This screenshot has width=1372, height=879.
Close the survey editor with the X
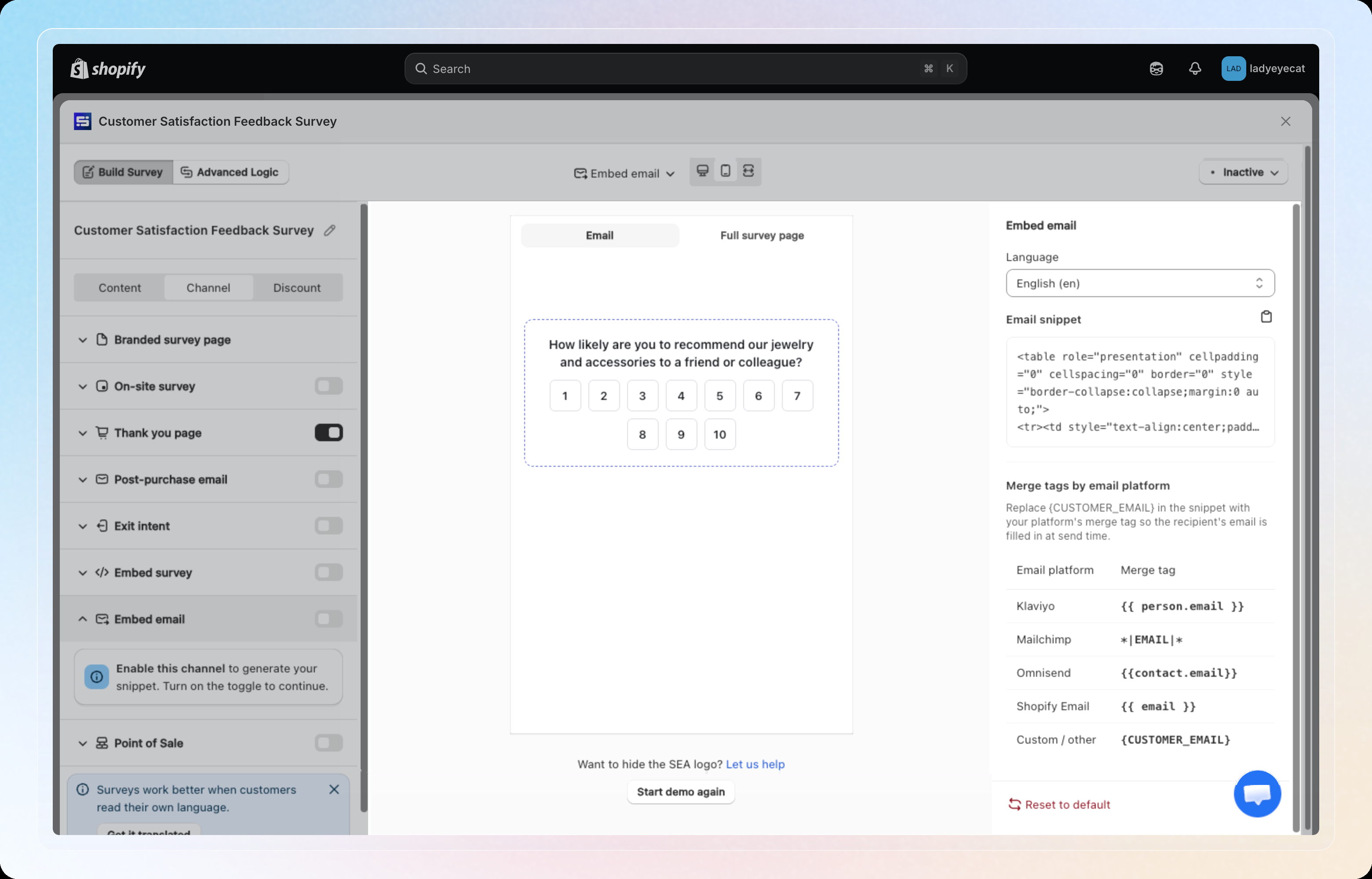(1285, 121)
